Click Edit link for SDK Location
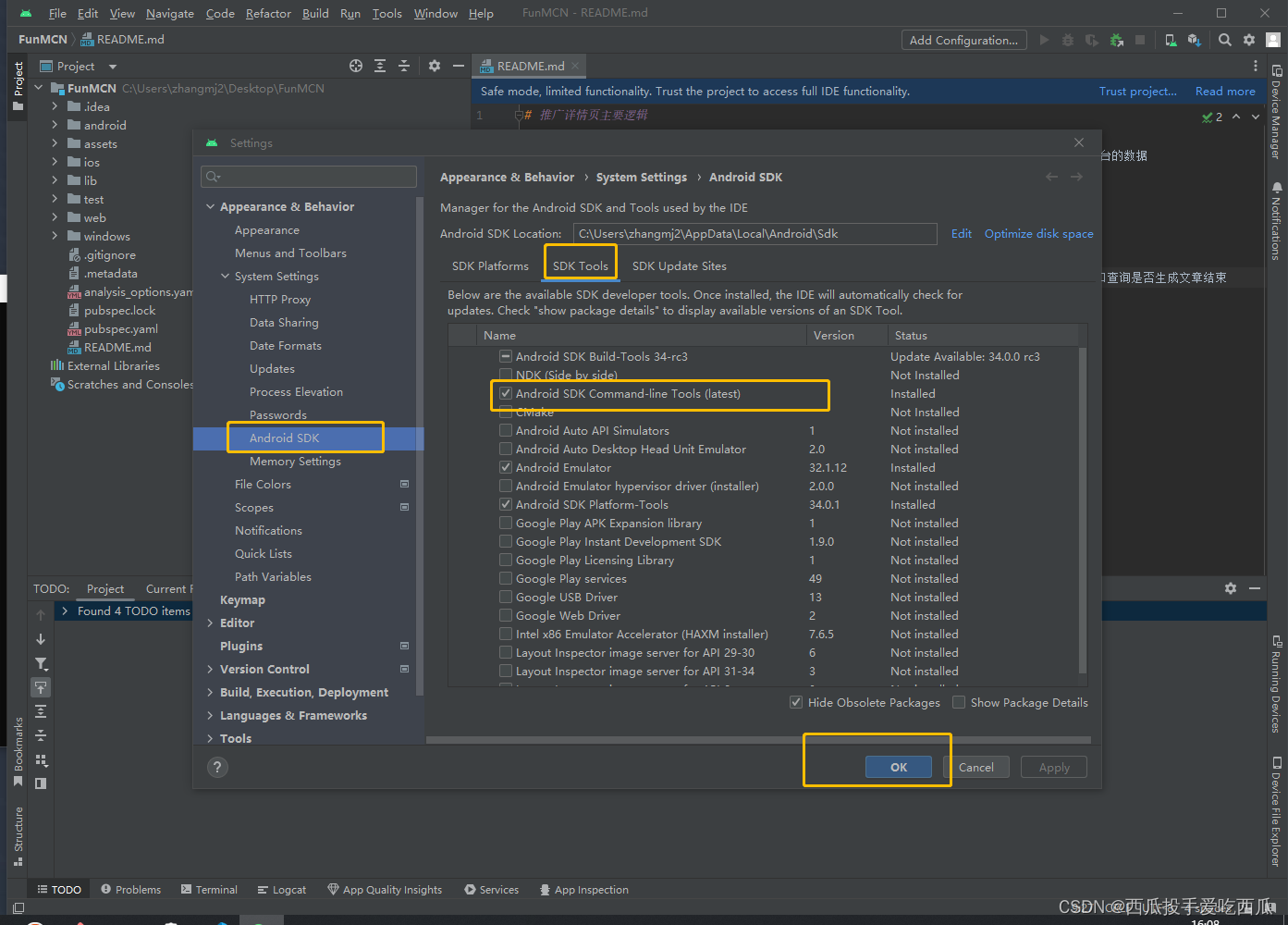The image size is (1288, 925). [962, 233]
